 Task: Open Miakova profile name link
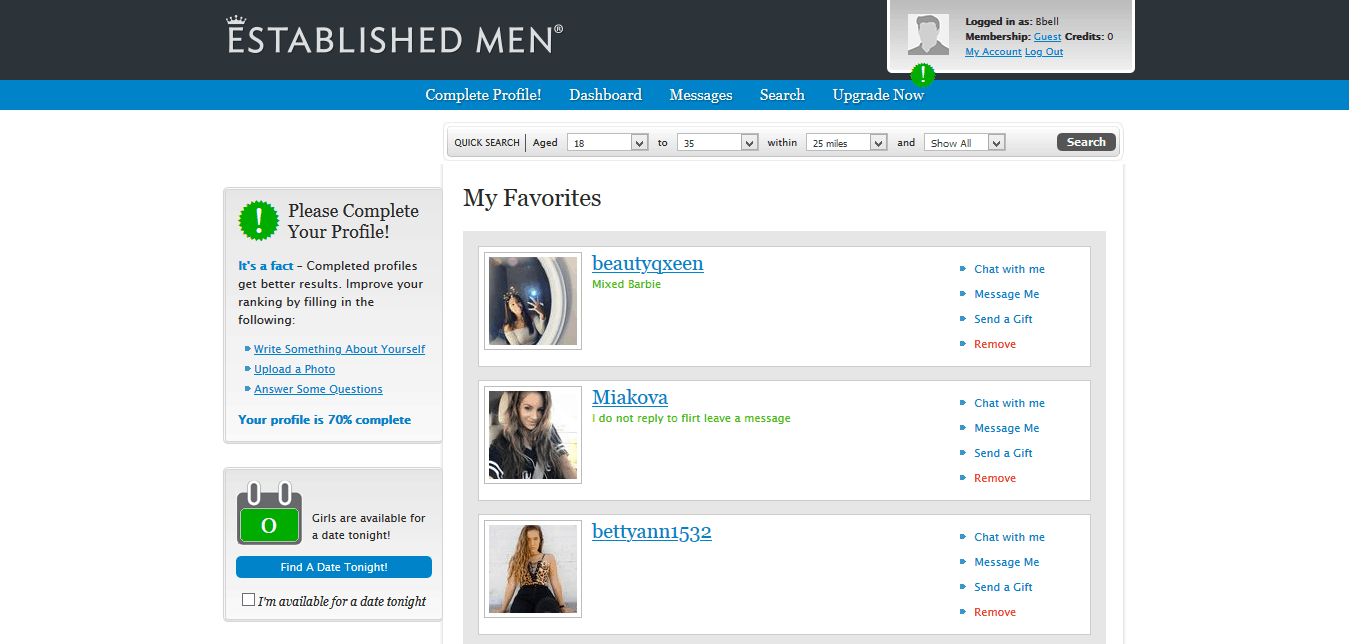[630, 397]
